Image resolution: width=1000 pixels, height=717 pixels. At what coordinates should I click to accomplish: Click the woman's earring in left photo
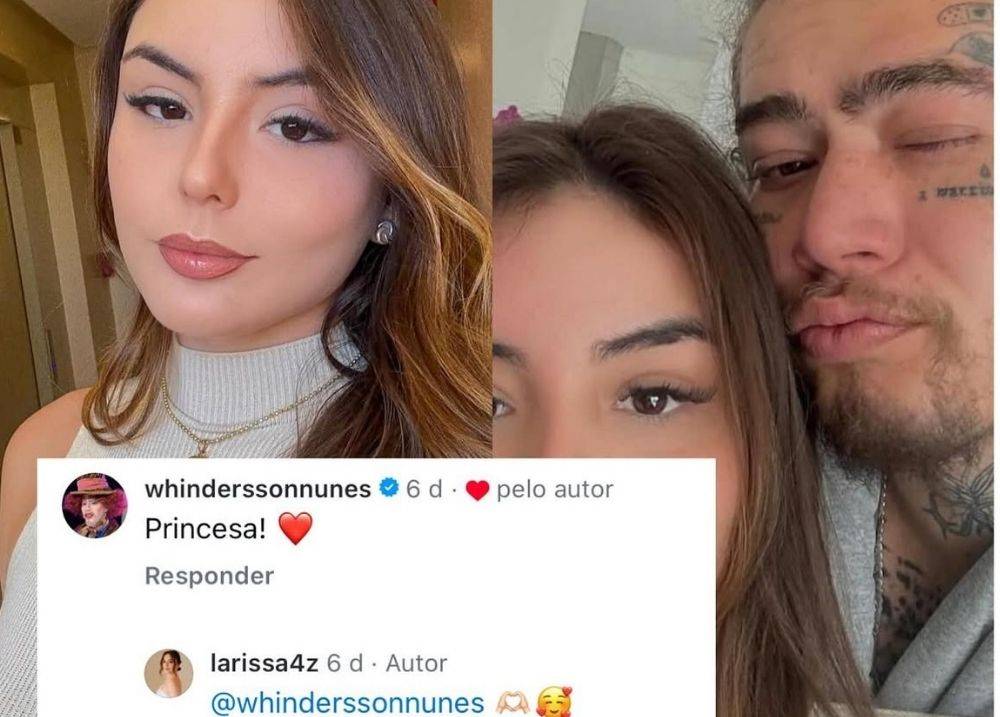385,231
